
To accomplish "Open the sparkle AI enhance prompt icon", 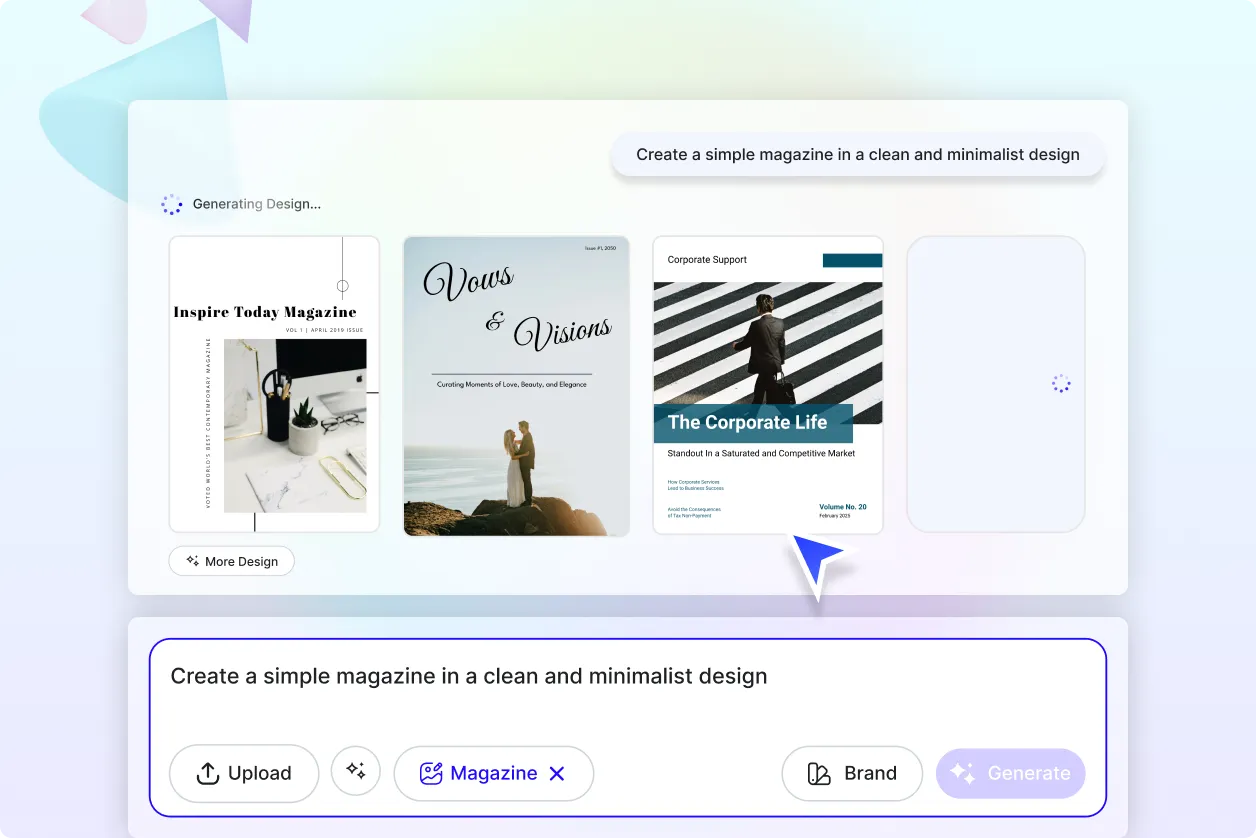I will (x=356, y=771).
